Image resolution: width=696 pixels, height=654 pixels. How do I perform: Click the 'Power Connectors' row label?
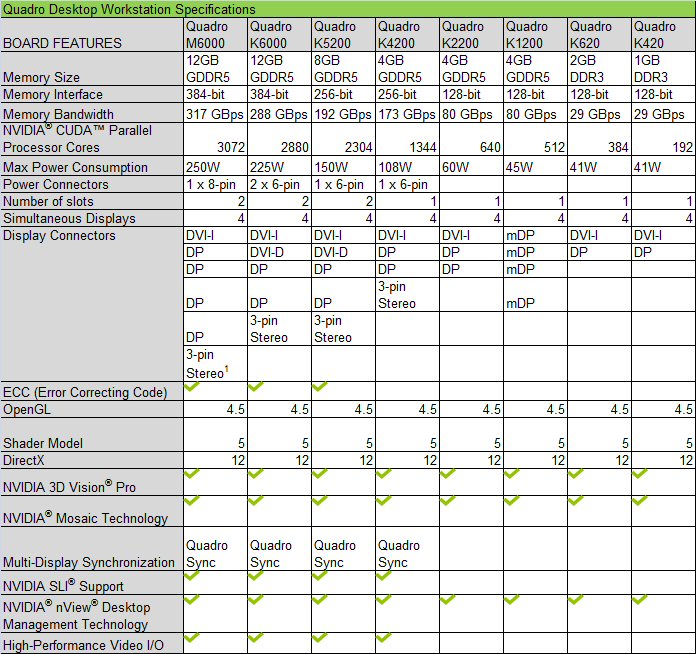pyautogui.click(x=55, y=184)
